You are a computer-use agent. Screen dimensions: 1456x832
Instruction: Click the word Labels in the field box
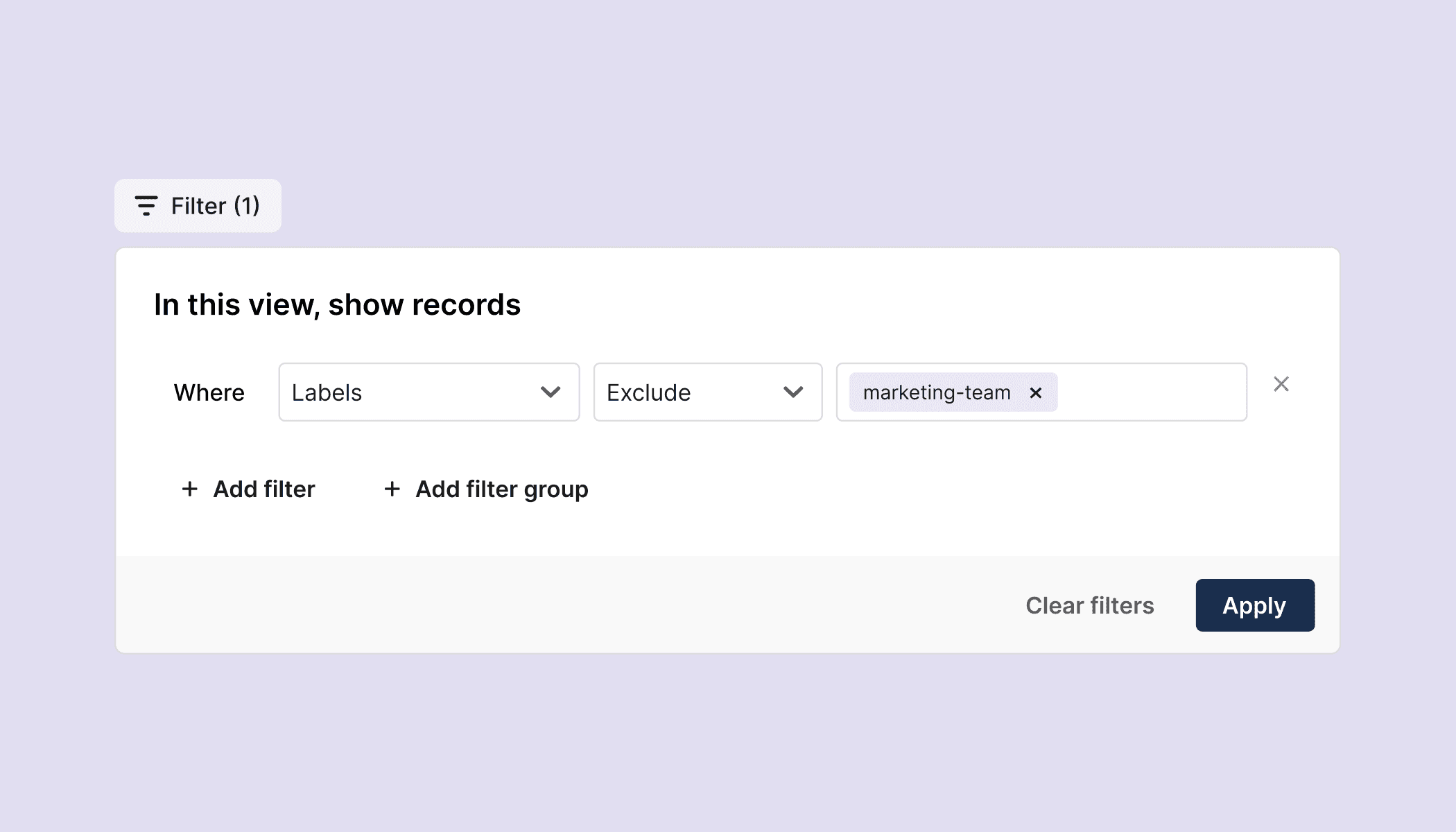point(327,393)
